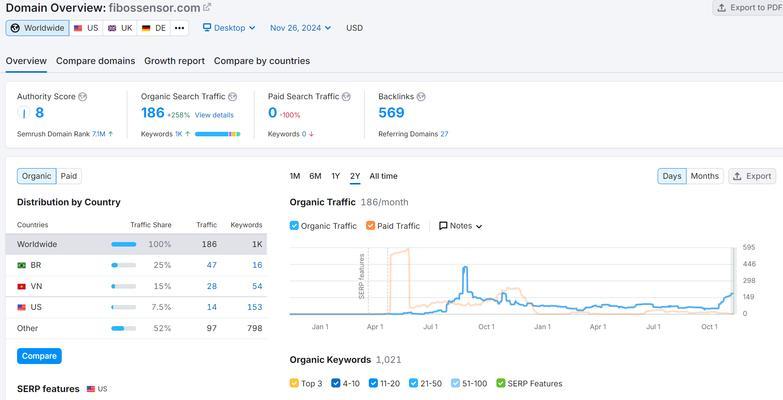Open backlinks count 569

(392, 113)
